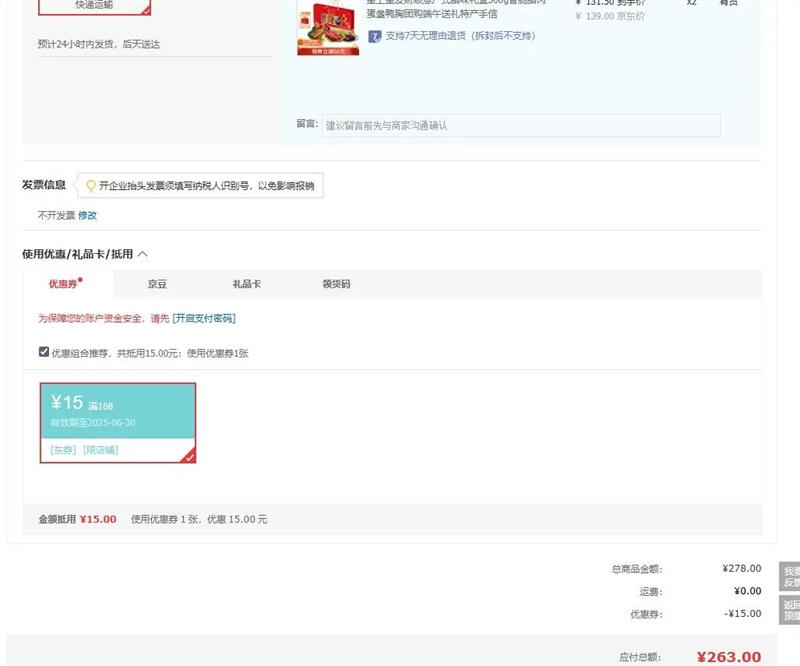Image resolution: width=800 pixels, height=666 pixels.
Task: Click the 我要反馈 feedback side button
Action: pos(790,577)
